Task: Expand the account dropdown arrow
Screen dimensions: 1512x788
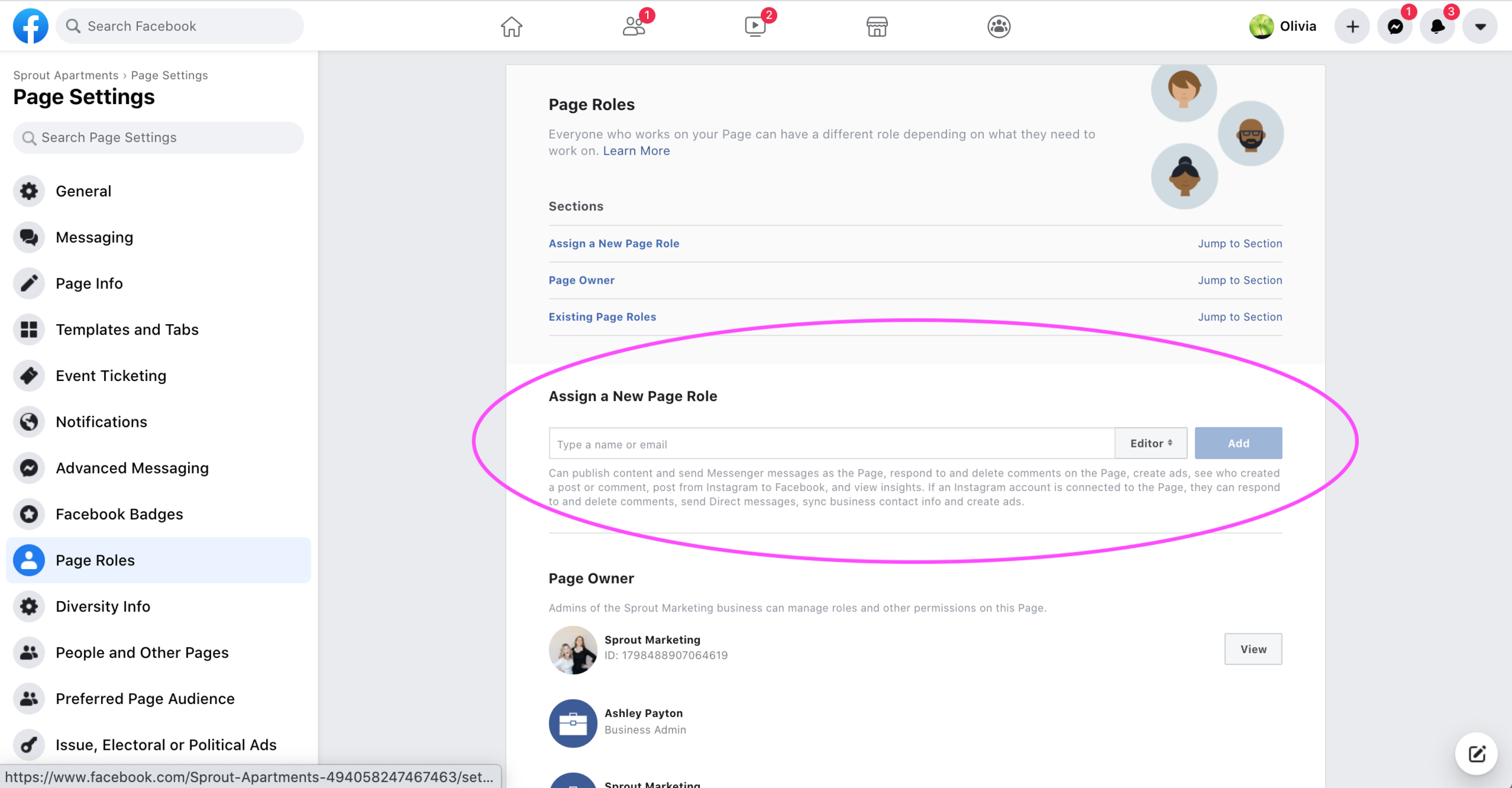Action: pos(1480,27)
